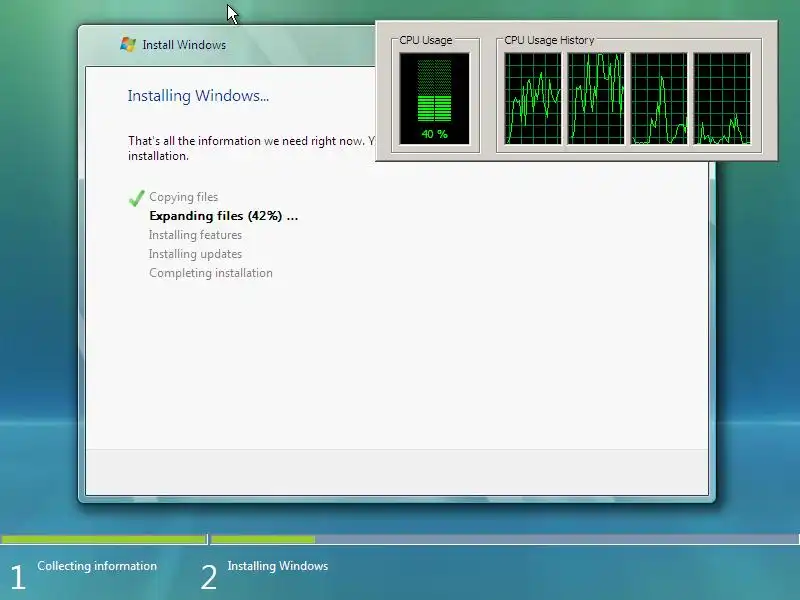Click the 'Collecting information' stage label
Viewport: 800px width, 600px height.
coord(97,566)
